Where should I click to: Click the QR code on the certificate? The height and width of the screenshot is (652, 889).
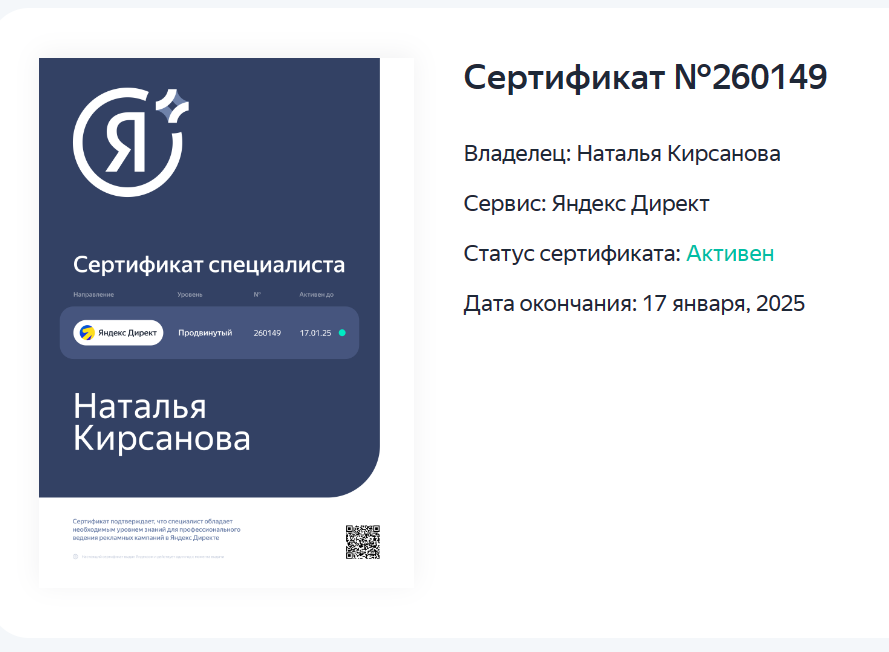[362, 542]
